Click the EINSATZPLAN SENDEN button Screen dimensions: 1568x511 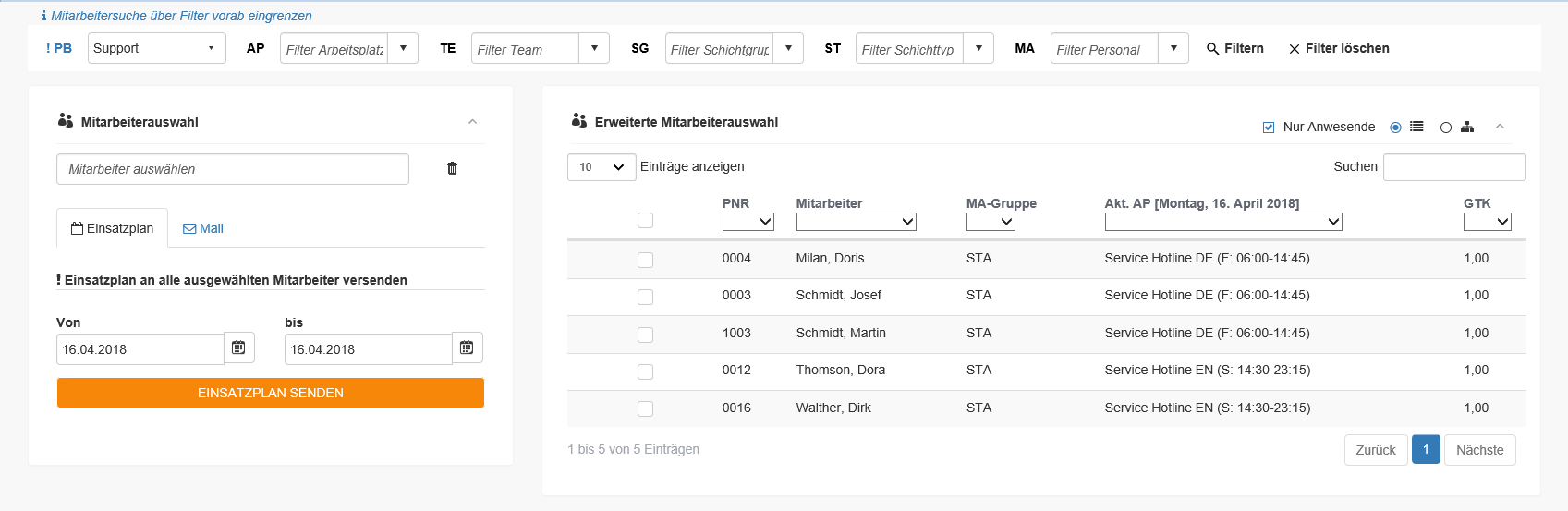(x=271, y=393)
